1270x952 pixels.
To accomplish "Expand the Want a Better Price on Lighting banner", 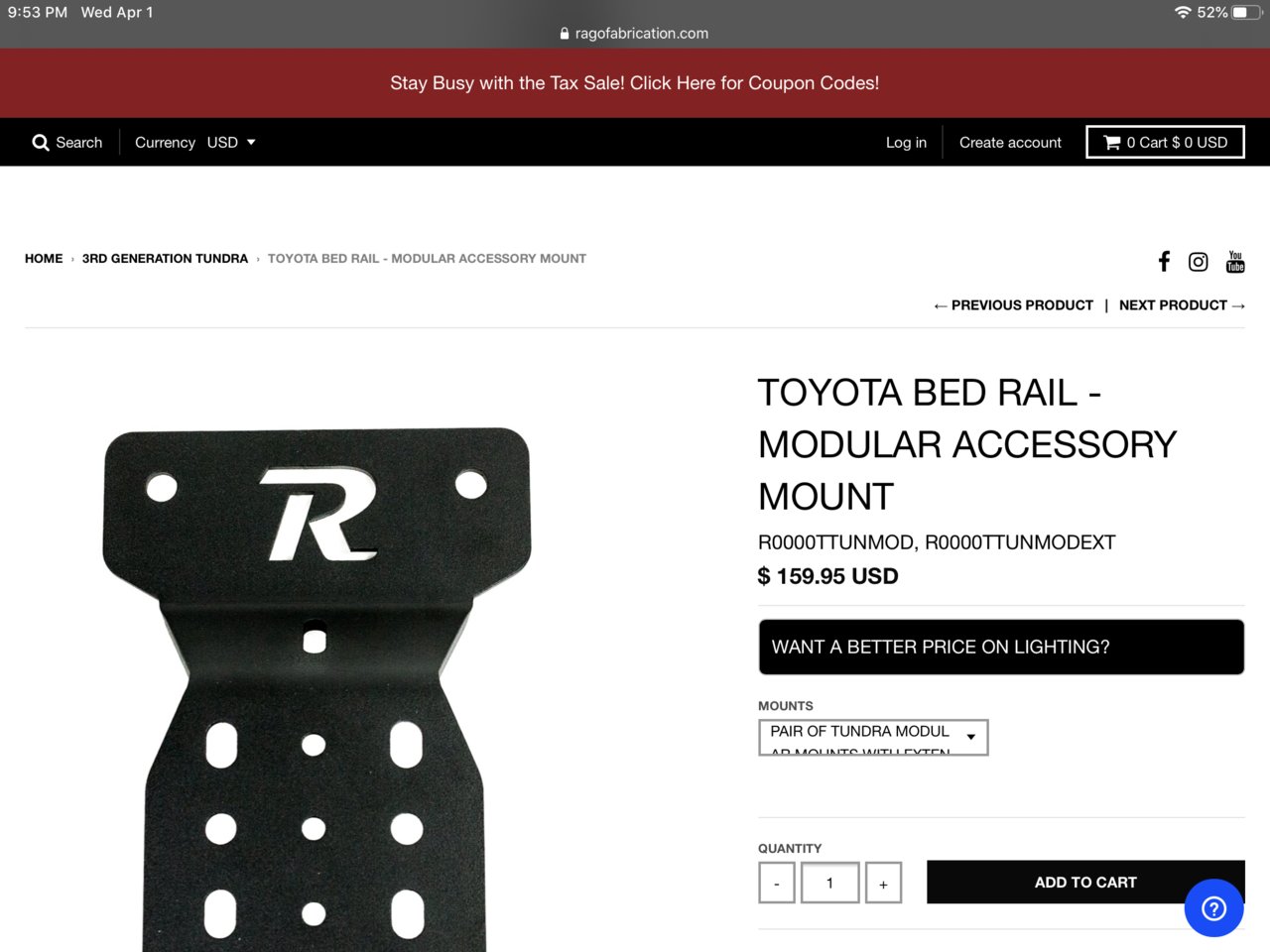I will 1001,647.
